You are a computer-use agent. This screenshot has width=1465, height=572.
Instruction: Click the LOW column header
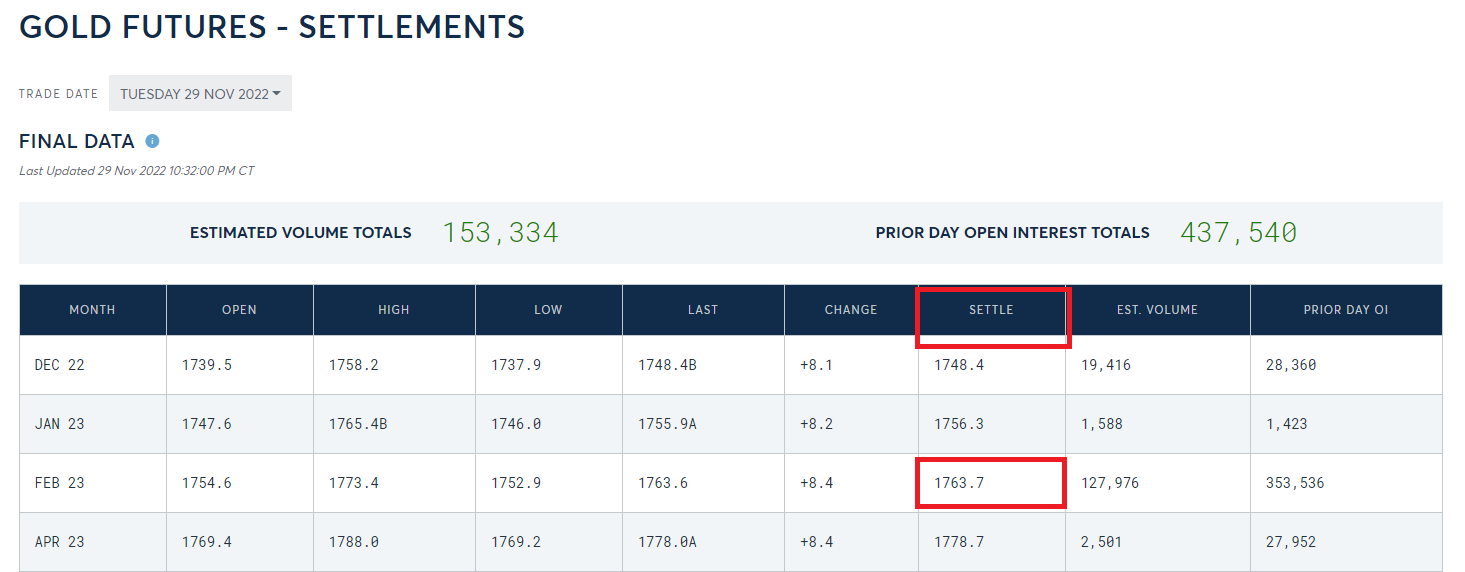pos(548,310)
